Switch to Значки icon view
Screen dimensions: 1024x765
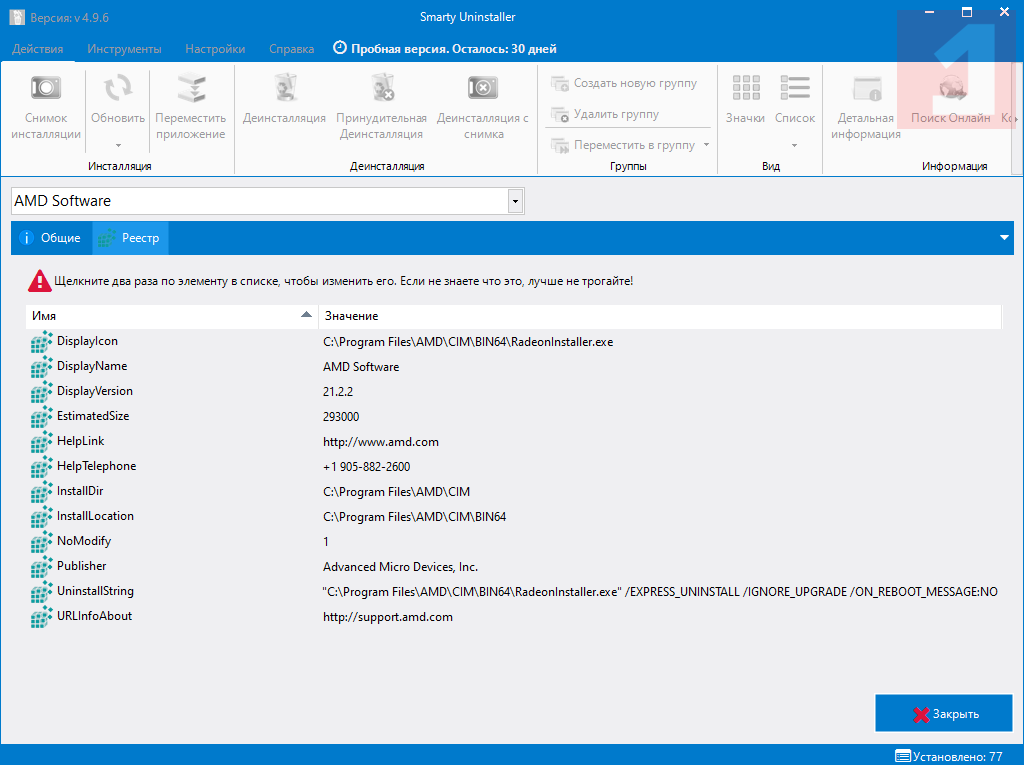(x=745, y=90)
